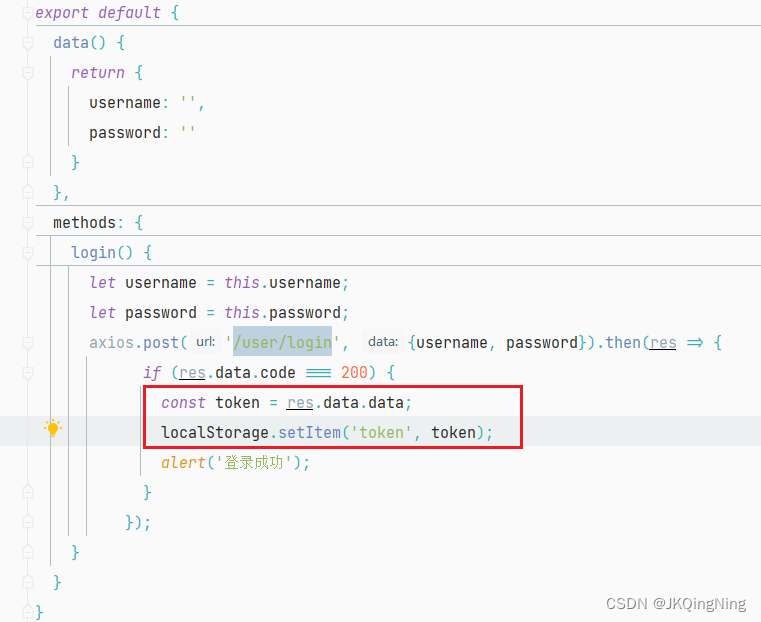The height and width of the screenshot is (622, 761).
Task: Click the highlighted '/user/login' string
Action: [x=282, y=342]
